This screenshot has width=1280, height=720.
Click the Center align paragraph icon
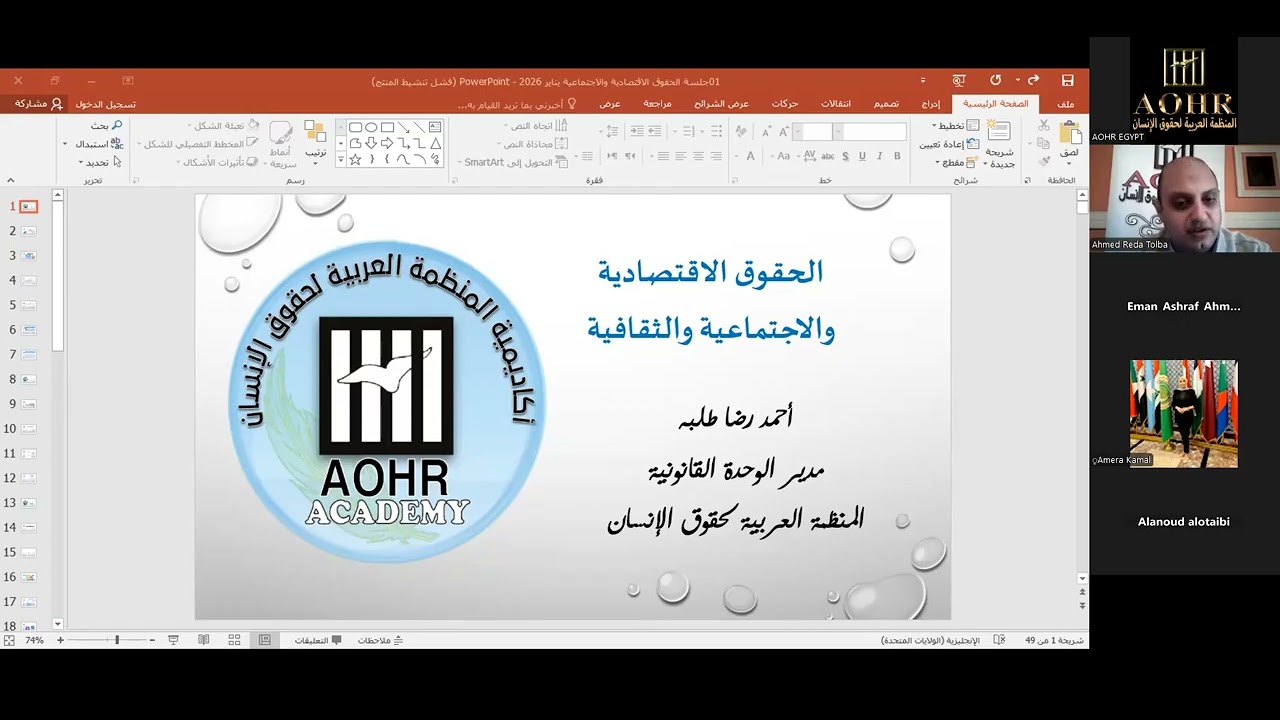pos(698,156)
